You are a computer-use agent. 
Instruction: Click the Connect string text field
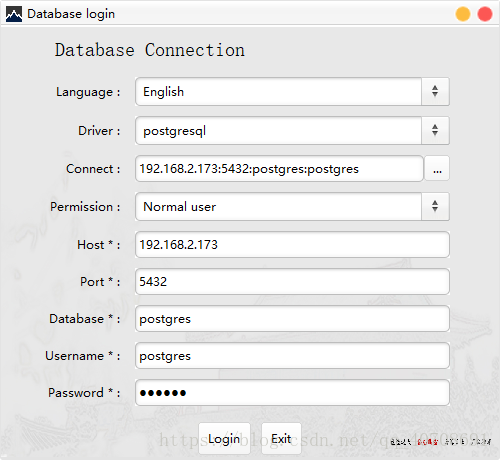[x=279, y=169]
